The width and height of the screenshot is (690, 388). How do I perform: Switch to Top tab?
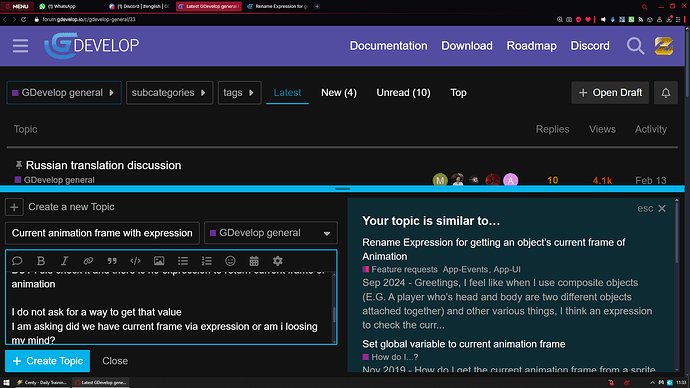(458, 93)
